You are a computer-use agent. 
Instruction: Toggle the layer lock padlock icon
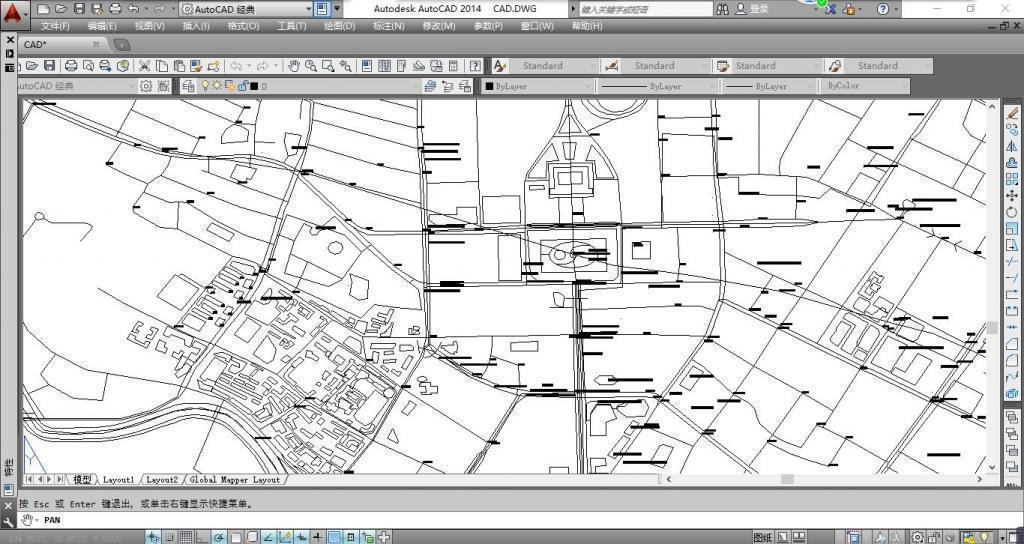(241, 86)
